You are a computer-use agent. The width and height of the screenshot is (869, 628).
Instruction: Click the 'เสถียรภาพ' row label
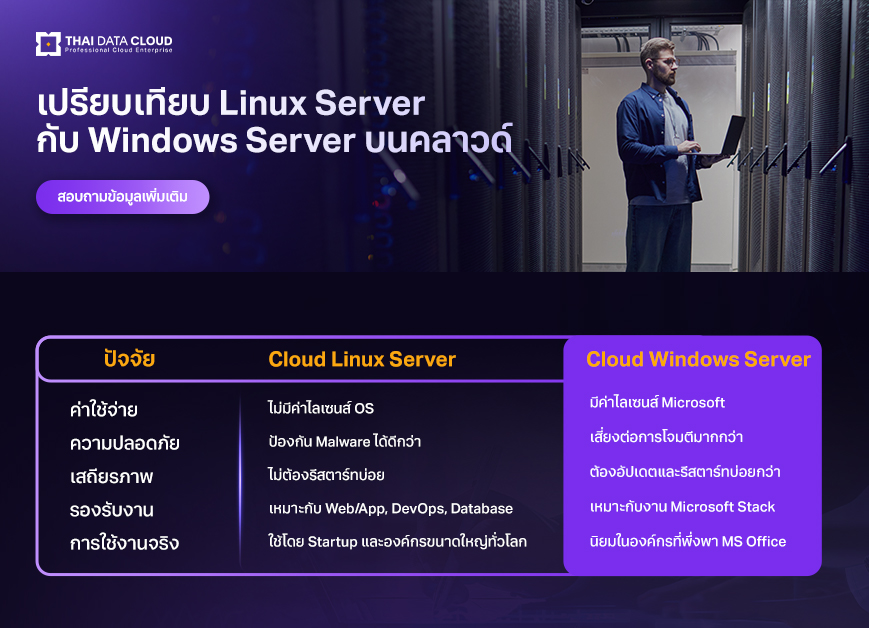point(111,476)
